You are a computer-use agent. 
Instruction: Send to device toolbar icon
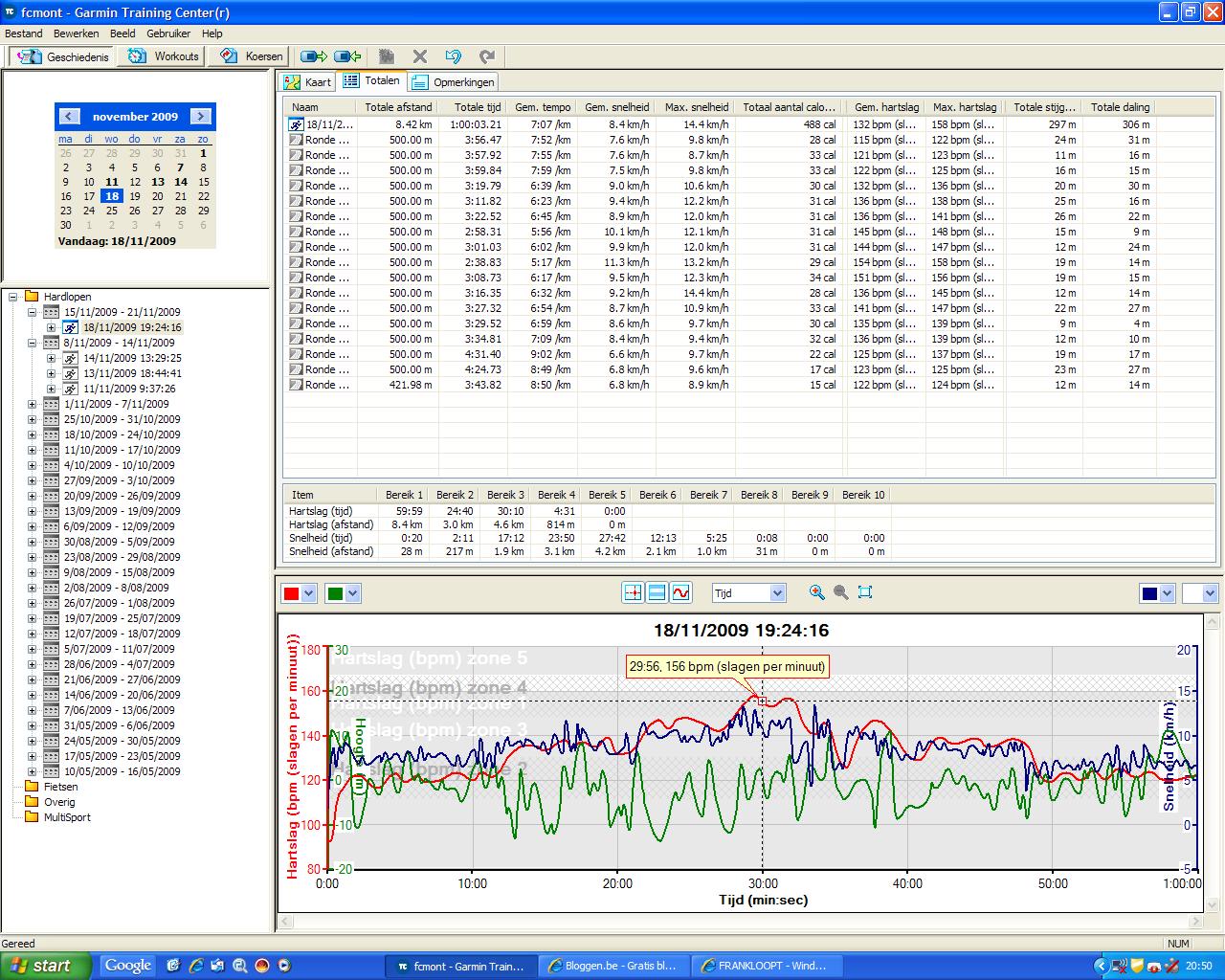[x=314, y=56]
